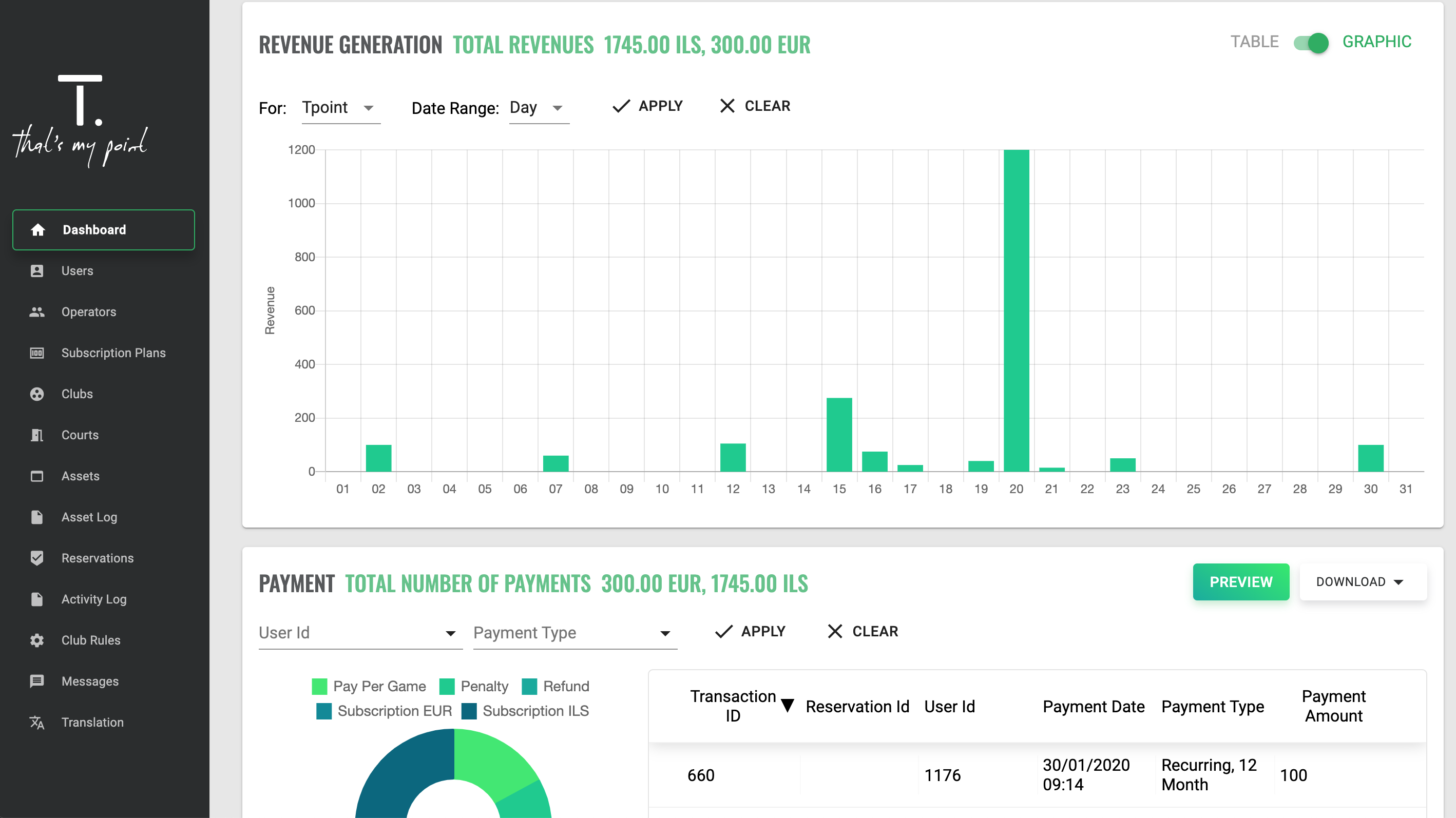Open Operators via its people icon
This screenshot has height=818, width=1456.
tap(37, 312)
